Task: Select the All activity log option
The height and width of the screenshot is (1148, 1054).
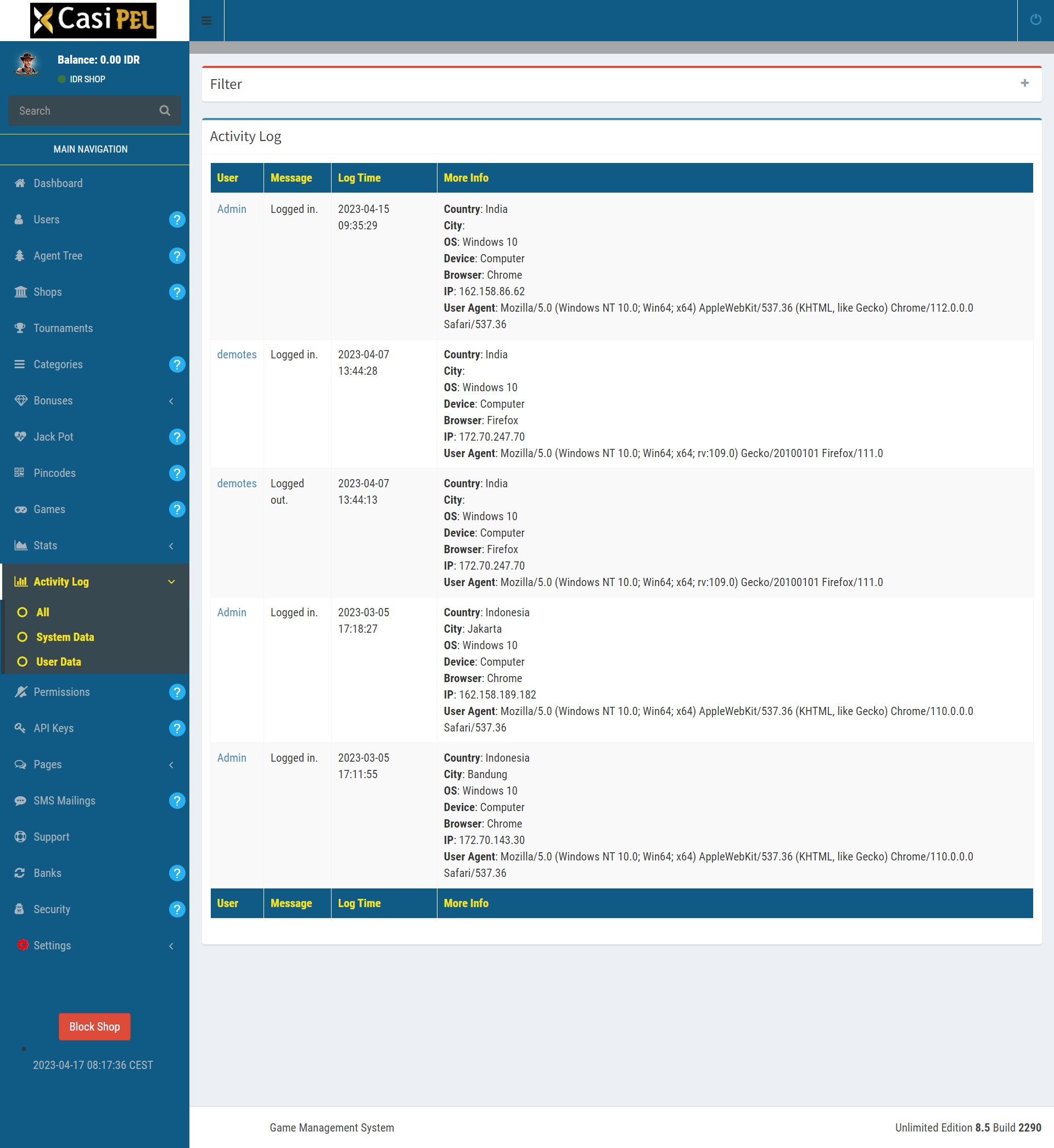Action: point(43,612)
